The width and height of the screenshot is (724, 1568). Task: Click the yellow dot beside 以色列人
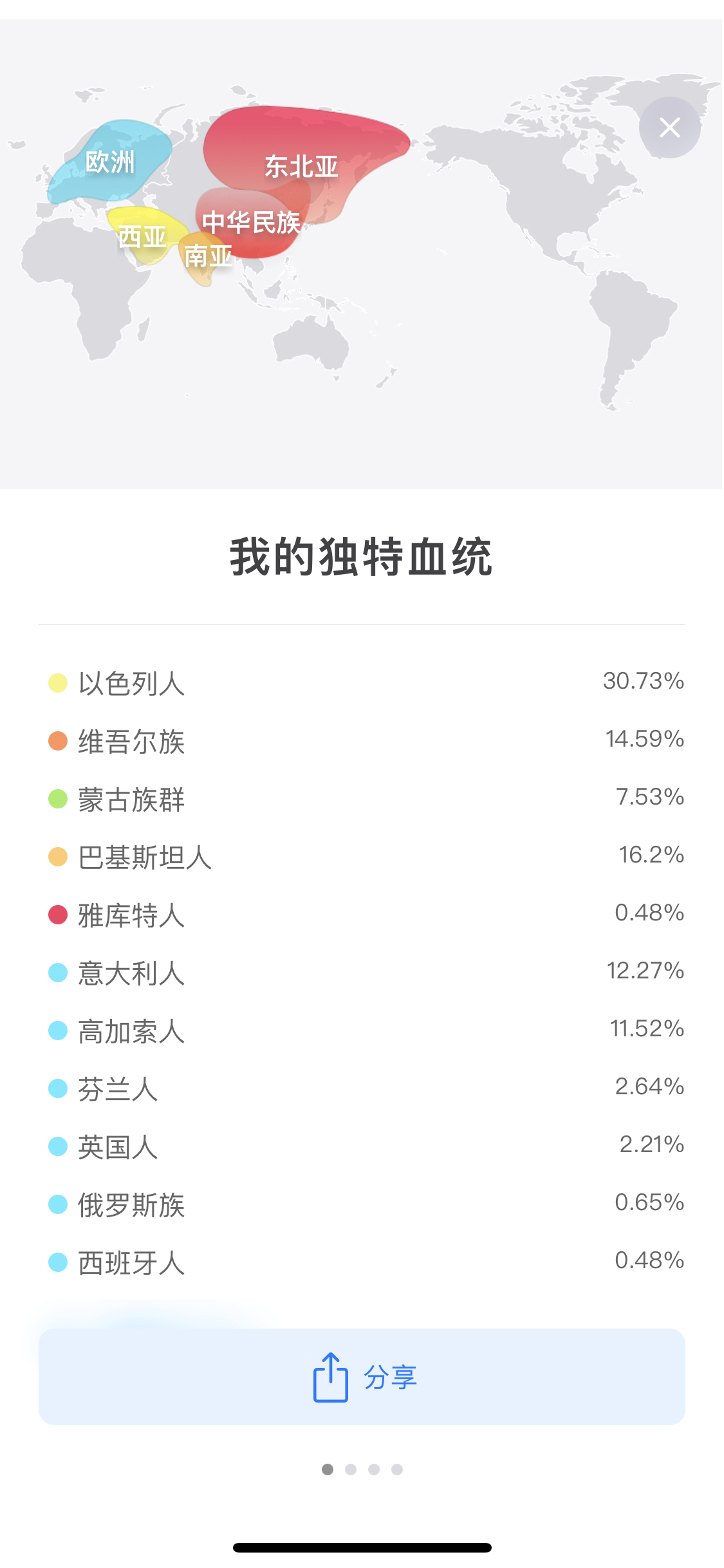pyautogui.click(x=58, y=683)
